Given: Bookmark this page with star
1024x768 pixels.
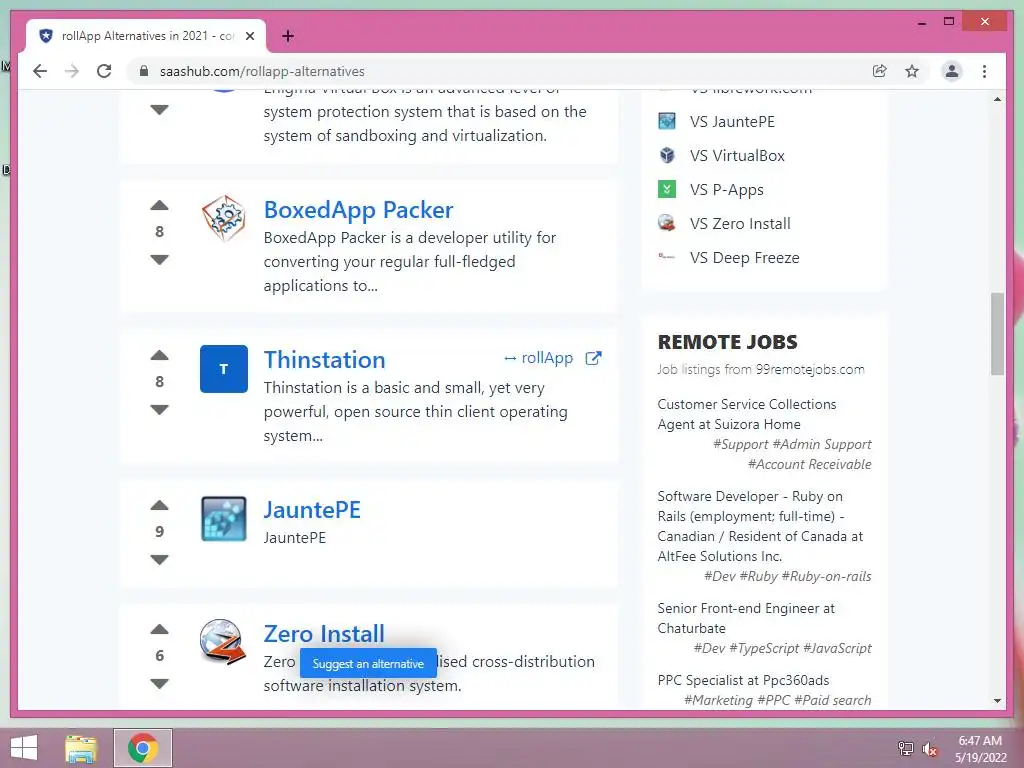Looking at the screenshot, I should point(912,71).
